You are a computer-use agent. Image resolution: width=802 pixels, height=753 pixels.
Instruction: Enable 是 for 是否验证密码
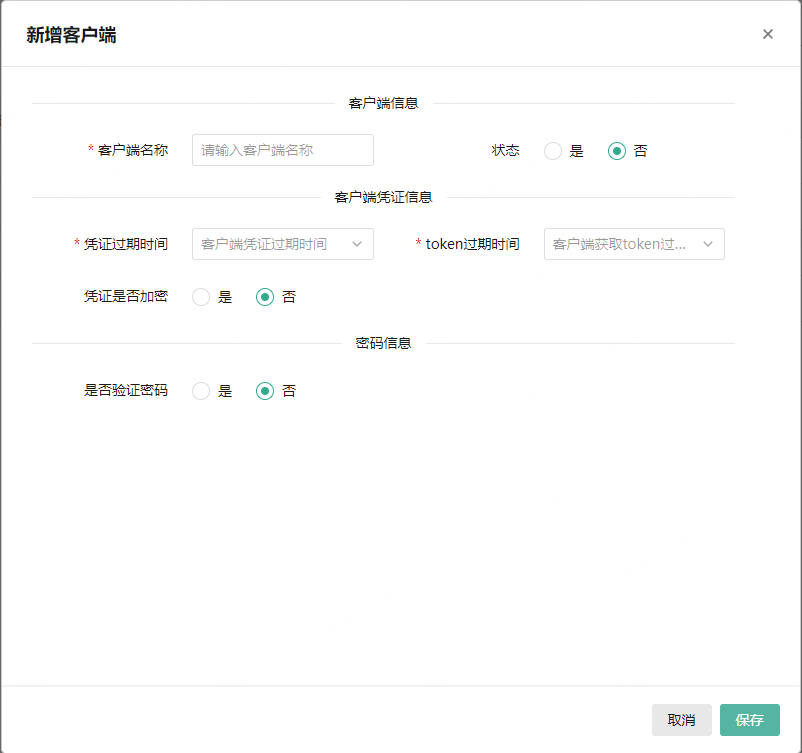[x=200, y=391]
